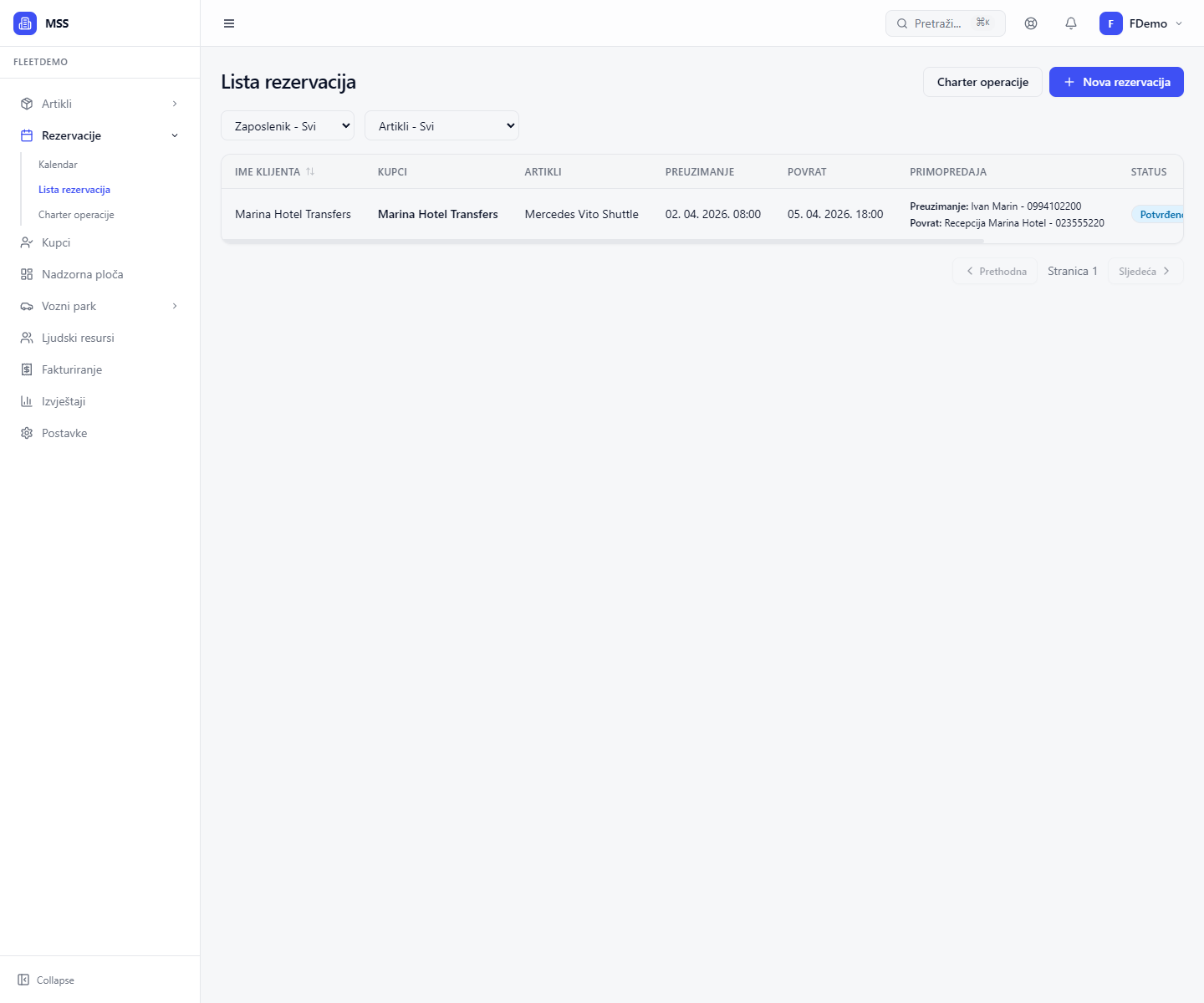Sort by Ime klijenta column arrows
1204x1003 pixels.
310,171
